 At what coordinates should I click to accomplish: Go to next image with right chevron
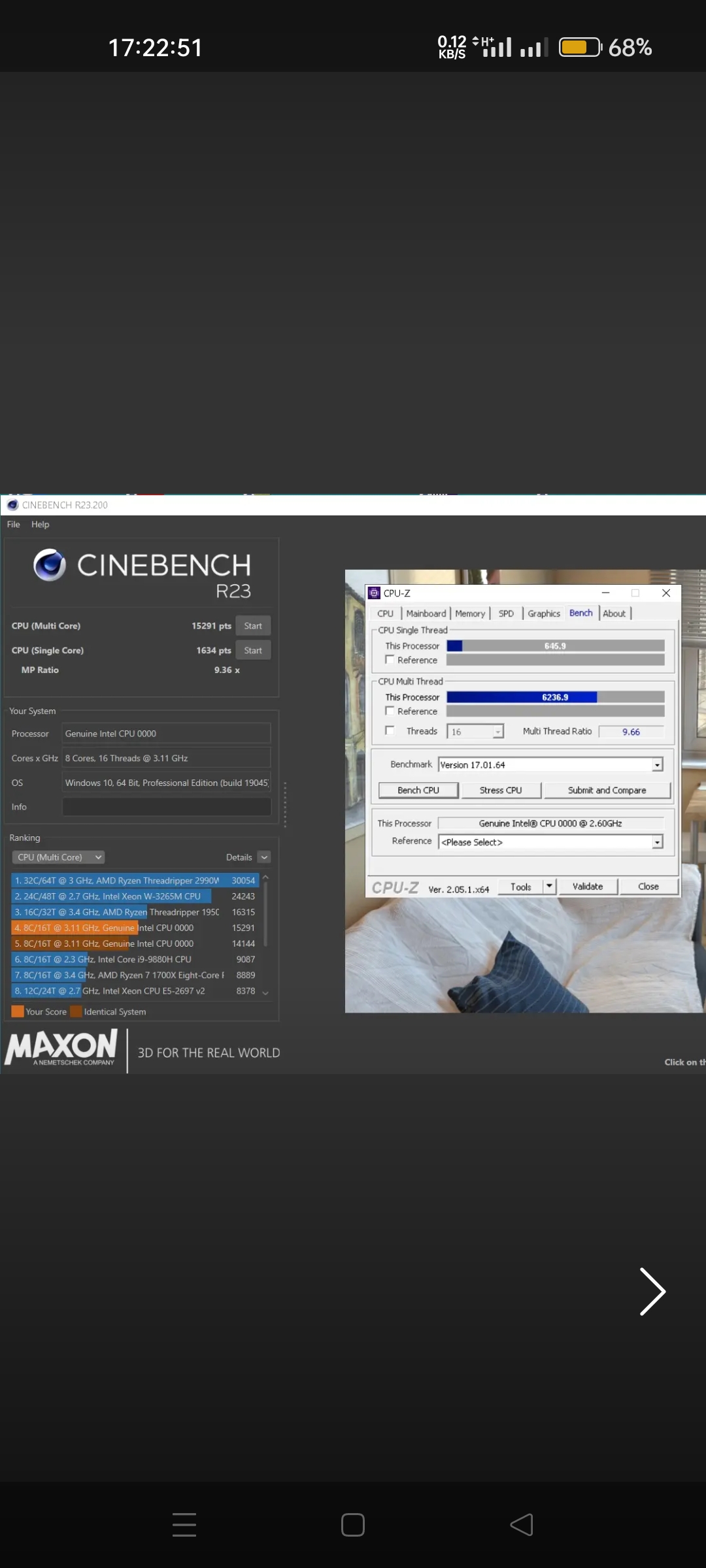(x=652, y=1291)
